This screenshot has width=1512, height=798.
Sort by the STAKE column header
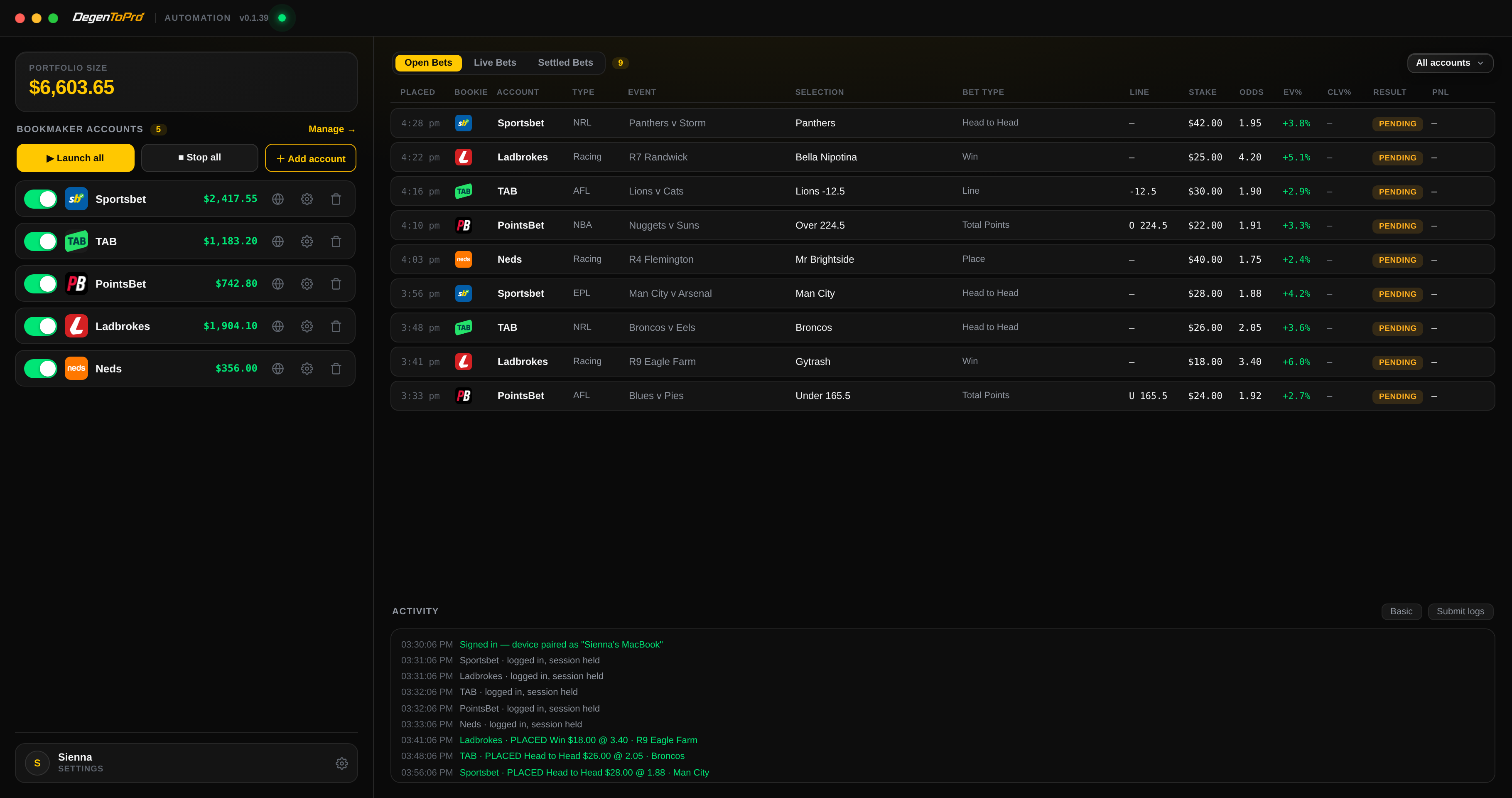[1203, 92]
